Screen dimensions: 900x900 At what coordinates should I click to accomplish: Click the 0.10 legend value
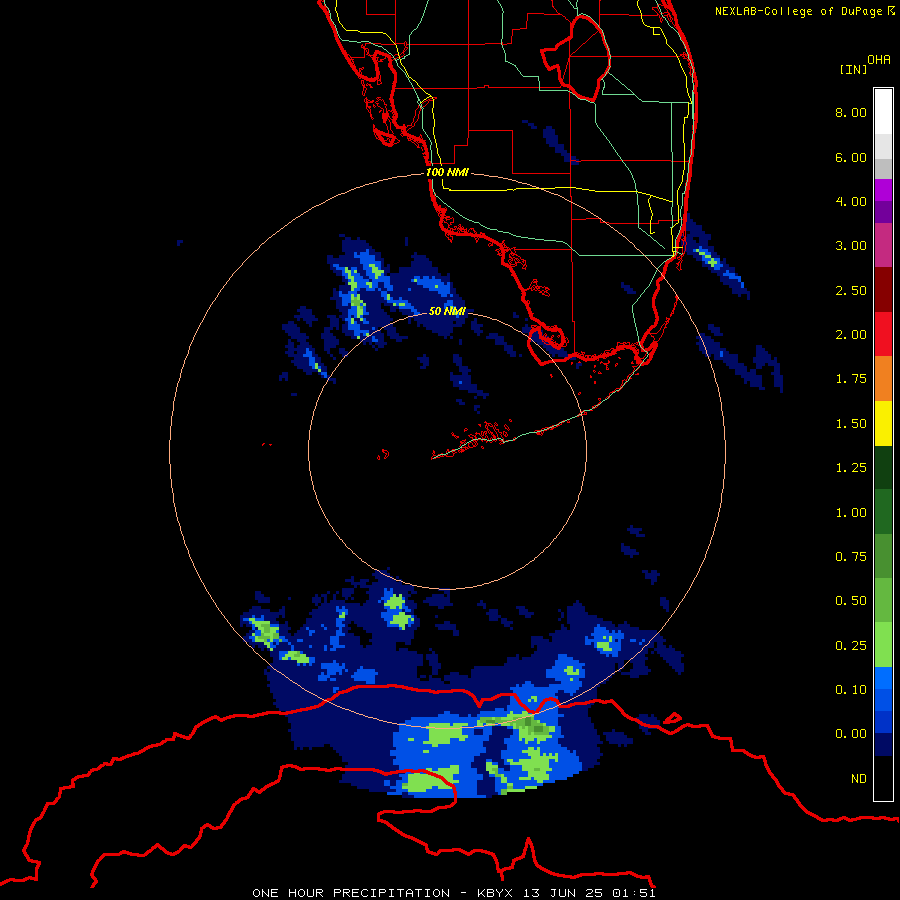[x=851, y=690]
